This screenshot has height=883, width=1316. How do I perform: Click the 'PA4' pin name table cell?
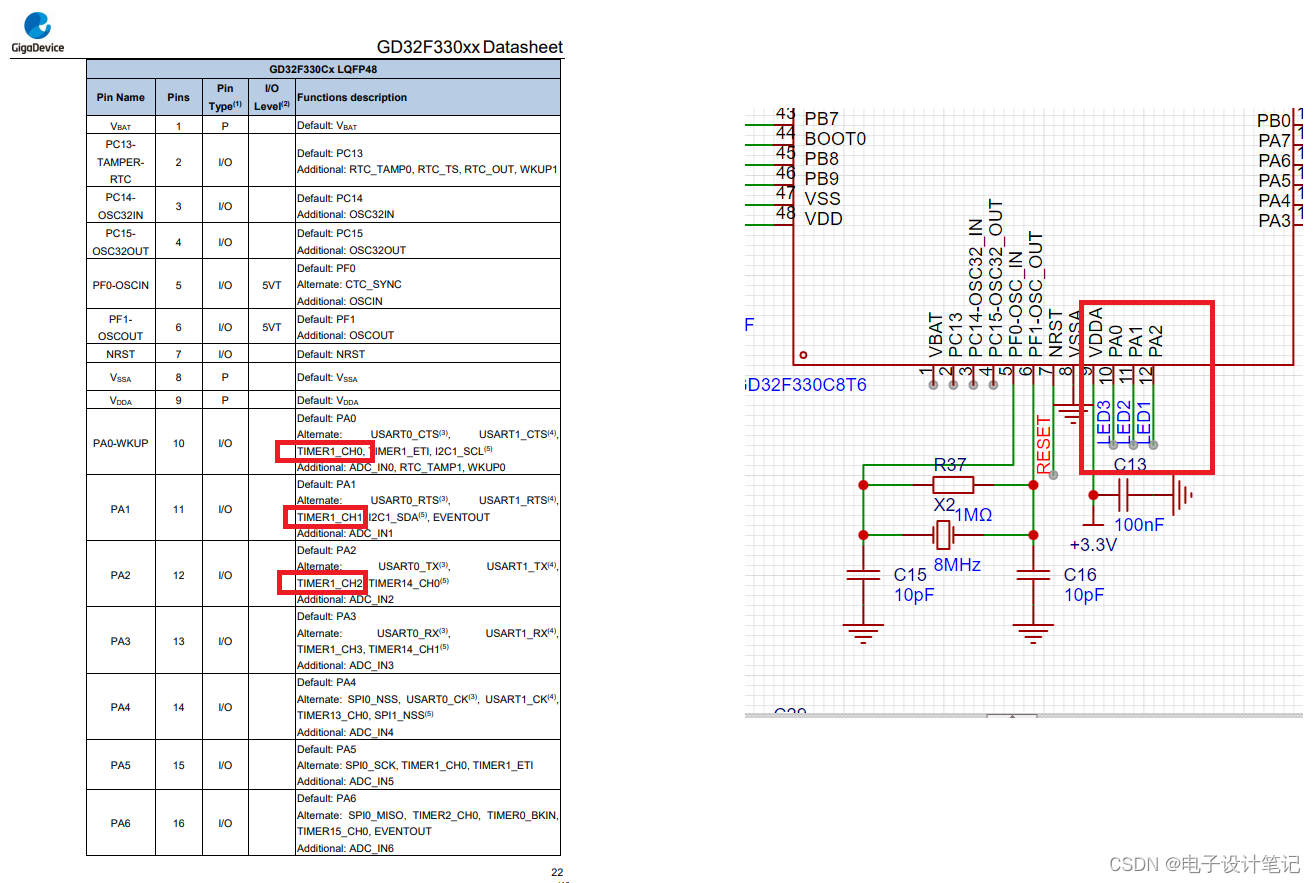click(120, 707)
